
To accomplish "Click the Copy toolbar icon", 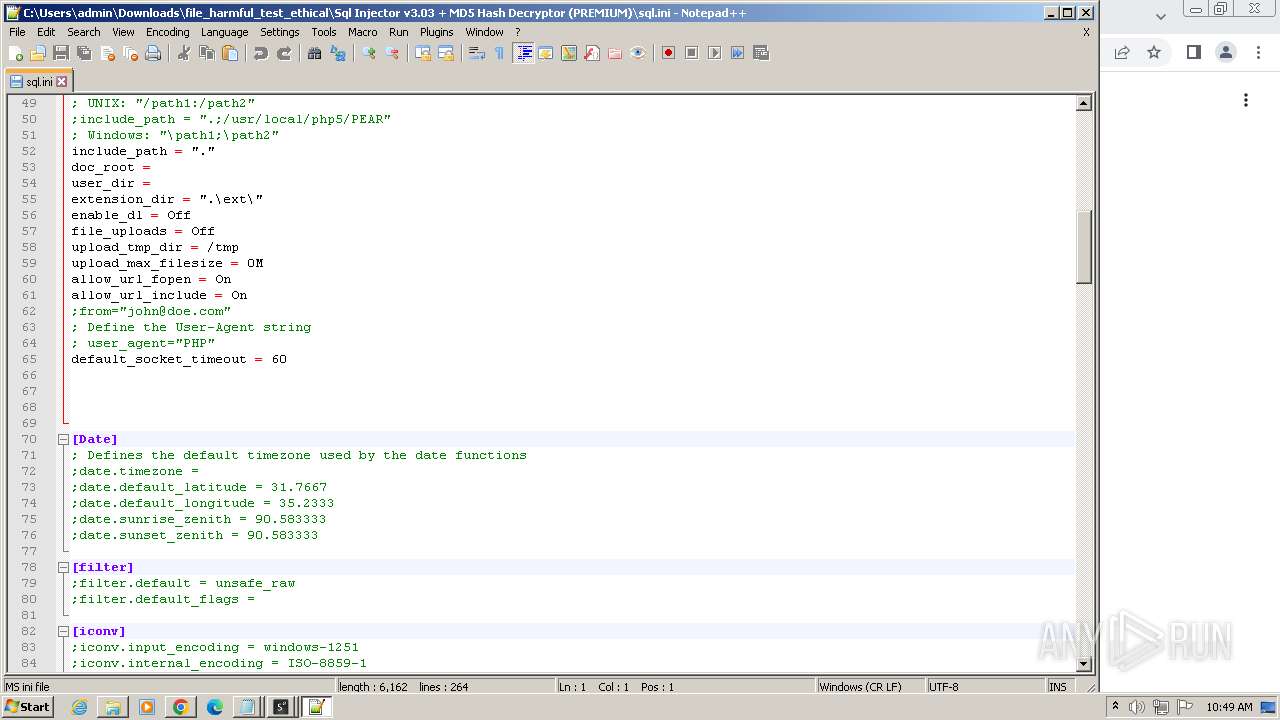I will [x=207, y=53].
